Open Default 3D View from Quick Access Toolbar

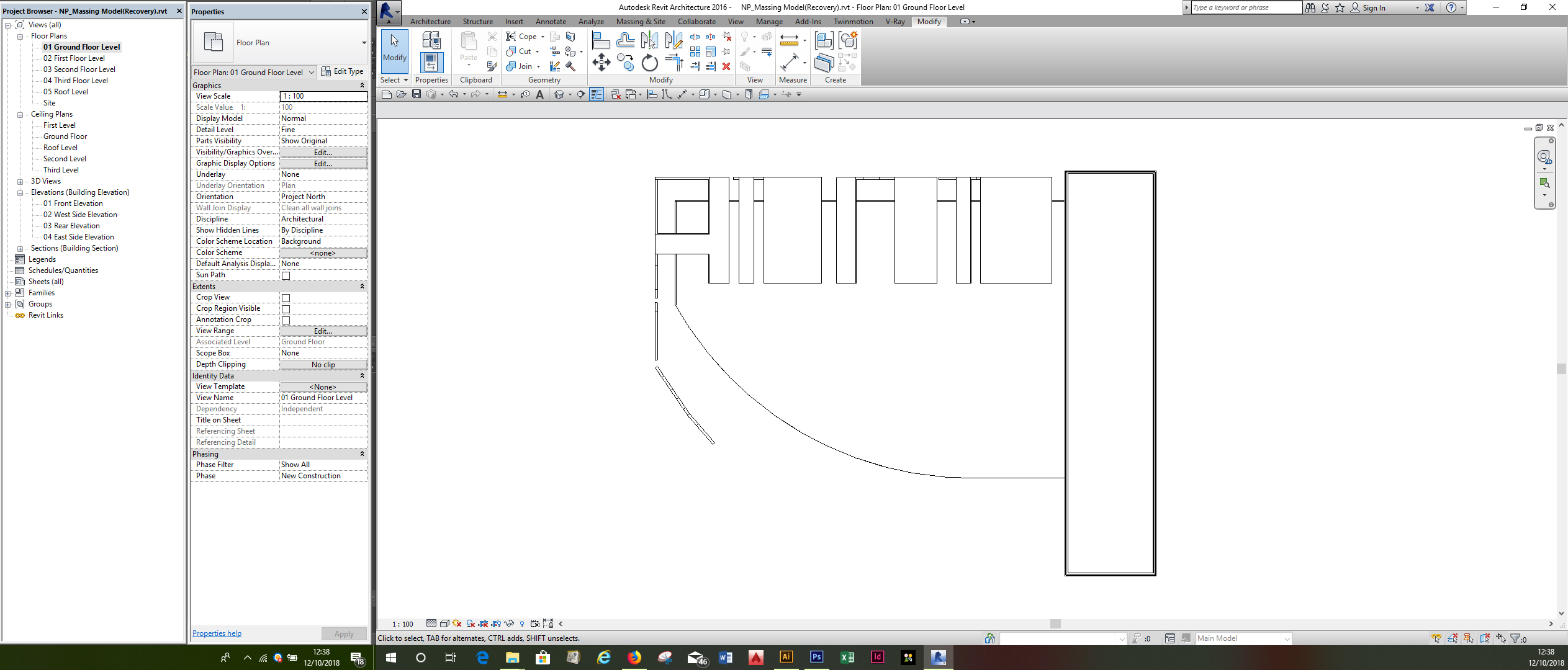click(559, 94)
